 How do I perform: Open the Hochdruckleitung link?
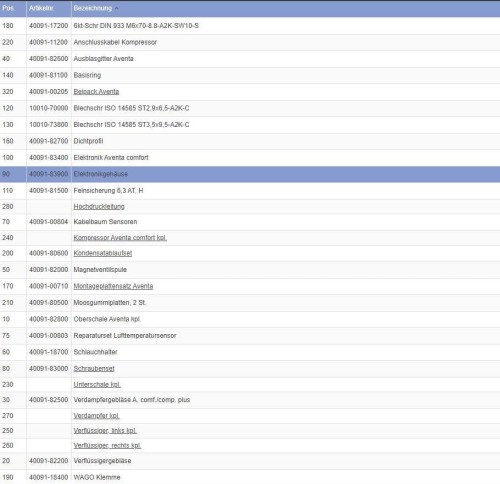tap(99, 207)
